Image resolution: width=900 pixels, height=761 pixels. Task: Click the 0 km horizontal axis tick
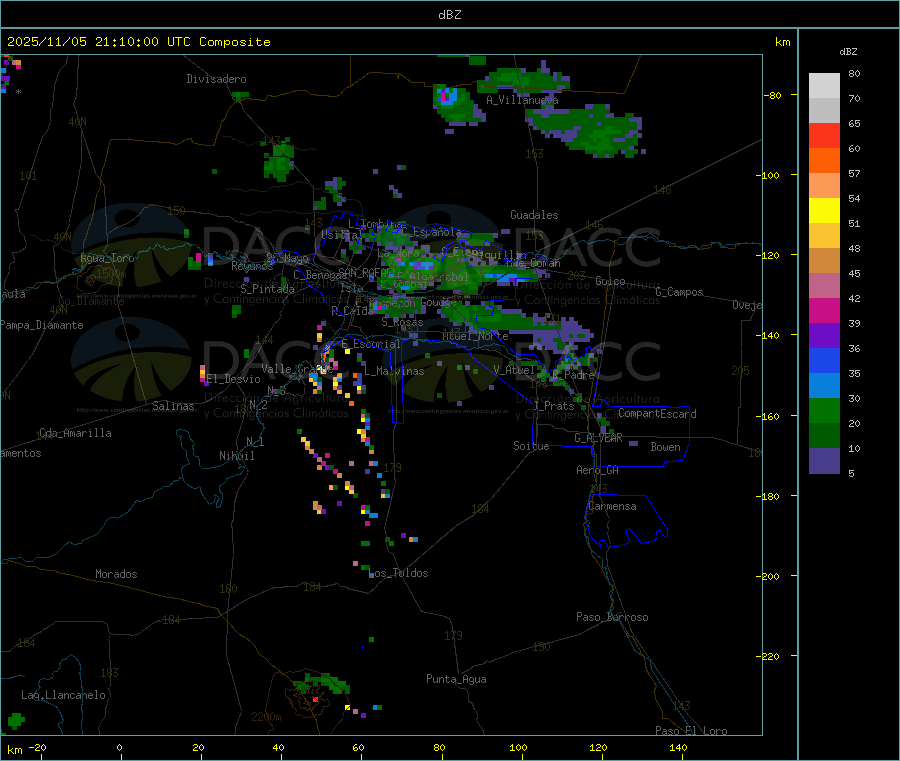[119, 747]
